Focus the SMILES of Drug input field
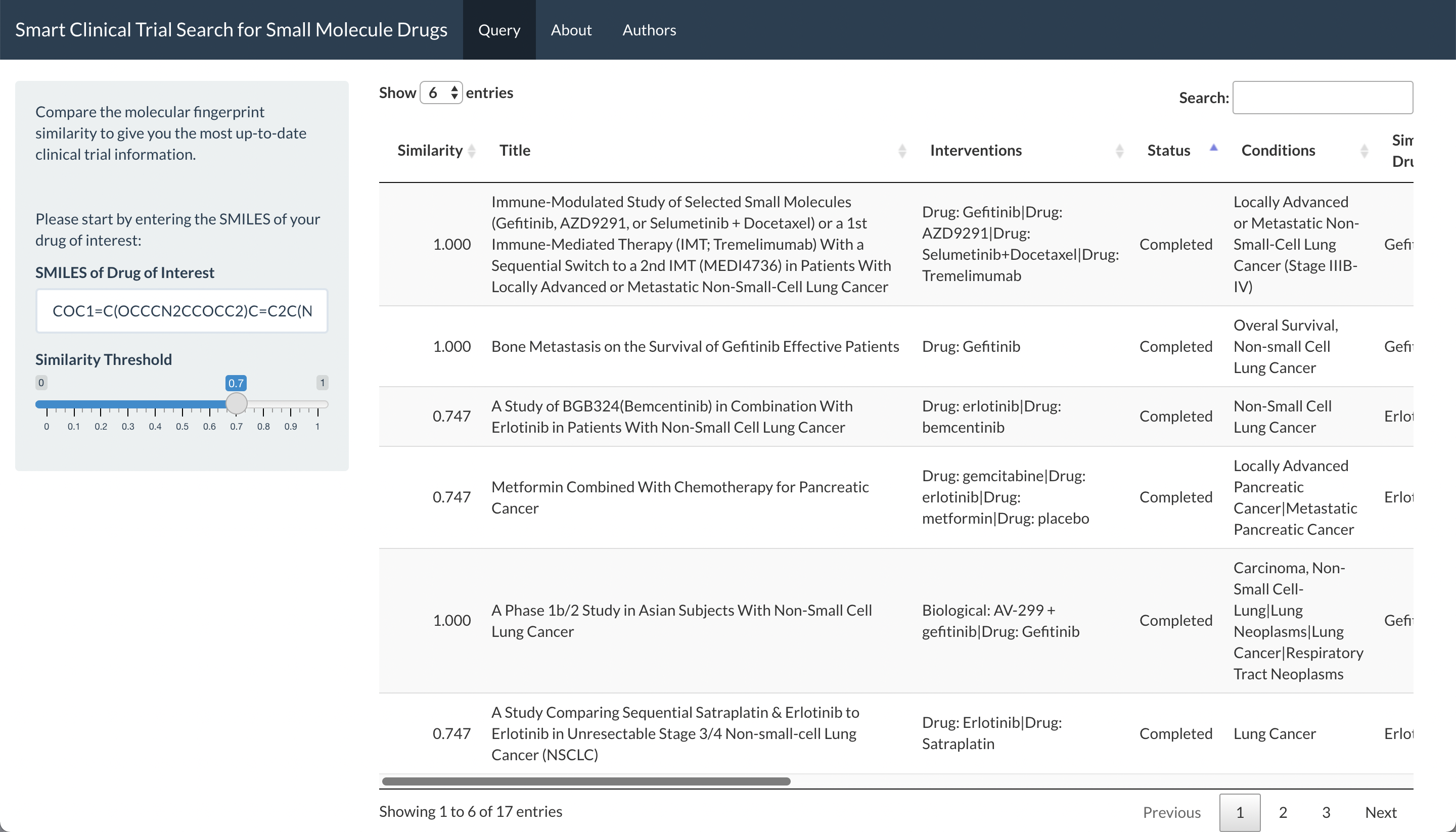Viewport: 1456px width, 832px height. pyautogui.click(x=181, y=311)
